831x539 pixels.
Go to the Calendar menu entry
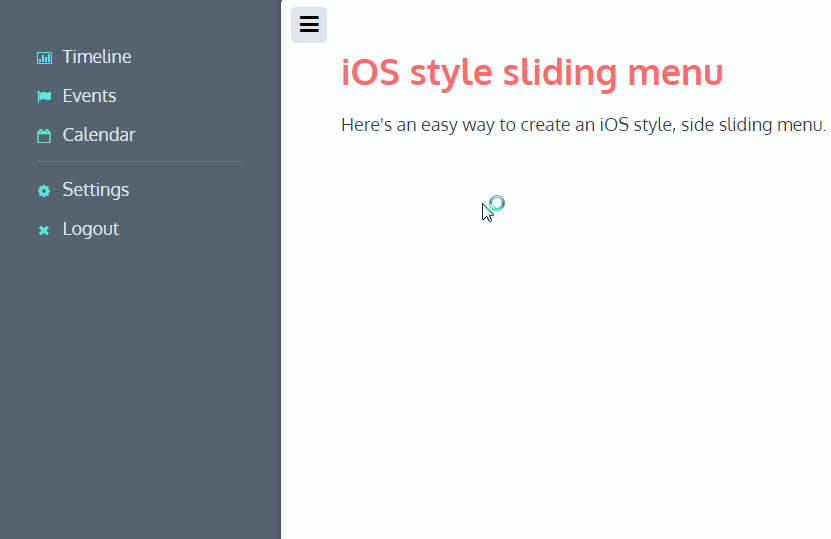(98, 135)
